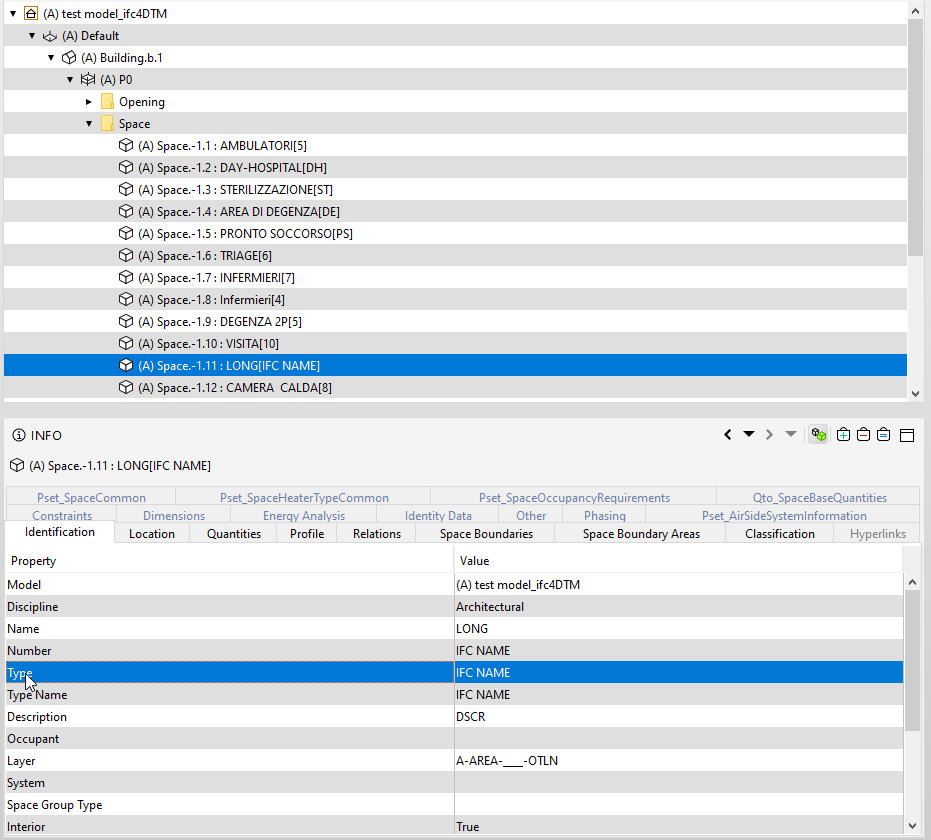
Task: Click the project icon of test model_ifc4DTM
Action: (31, 13)
